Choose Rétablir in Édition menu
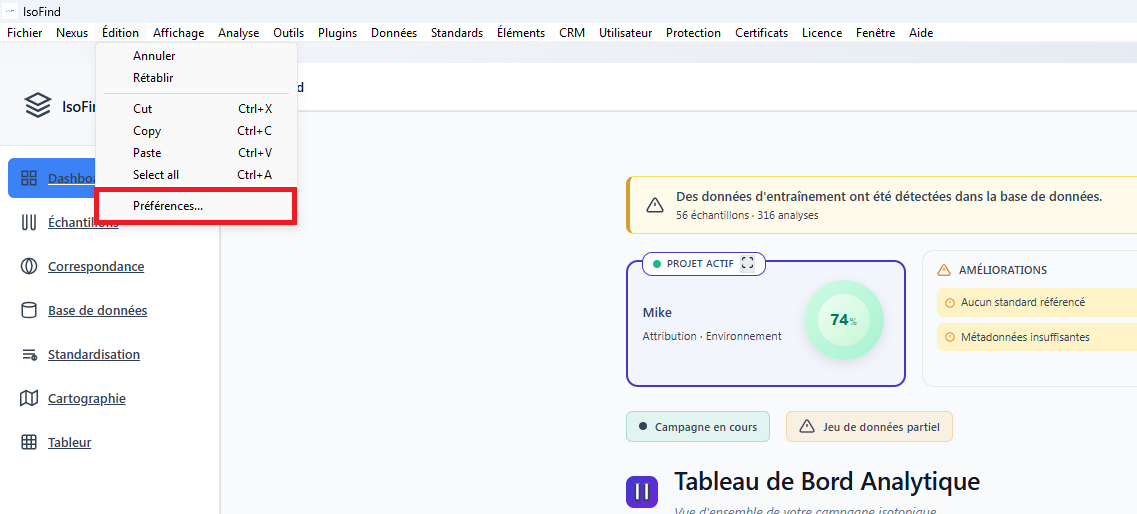The height and width of the screenshot is (514, 1137). pos(196,78)
